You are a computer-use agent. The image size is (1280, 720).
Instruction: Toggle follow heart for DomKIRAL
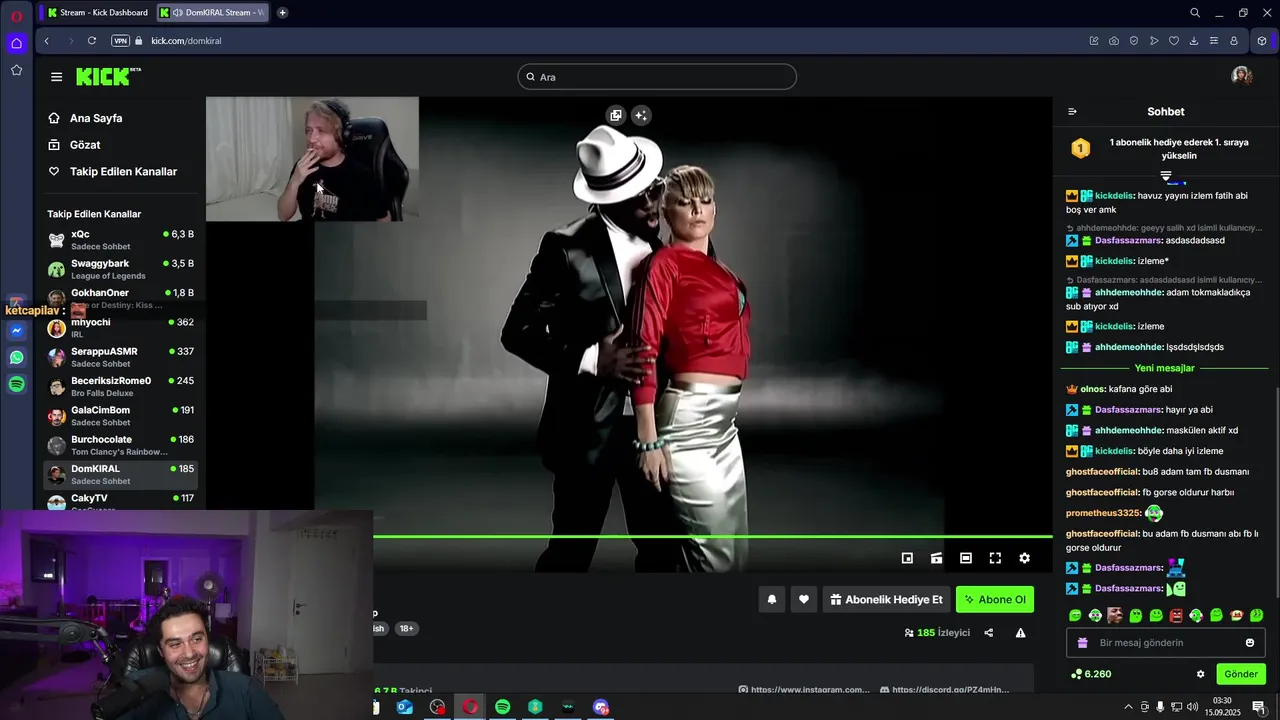[804, 600]
